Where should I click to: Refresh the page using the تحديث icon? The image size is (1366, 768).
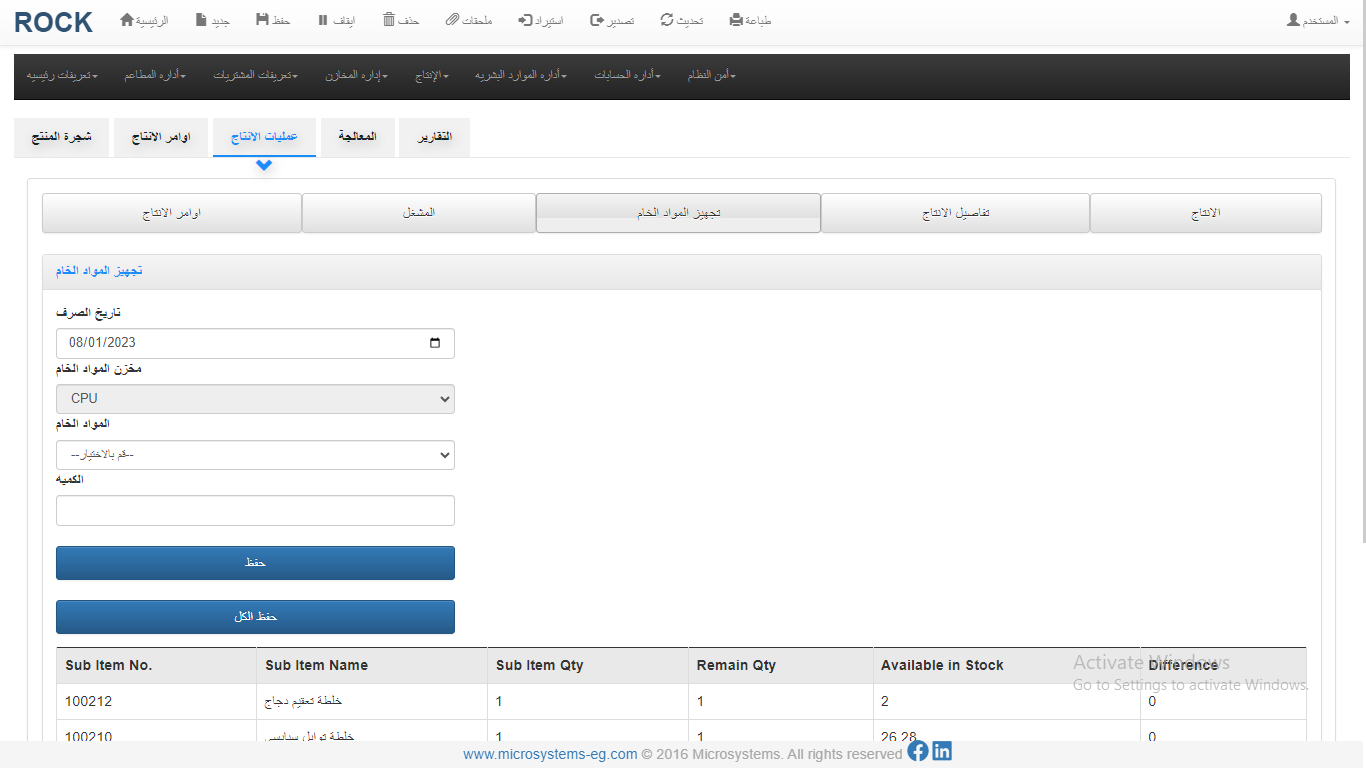[x=667, y=20]
